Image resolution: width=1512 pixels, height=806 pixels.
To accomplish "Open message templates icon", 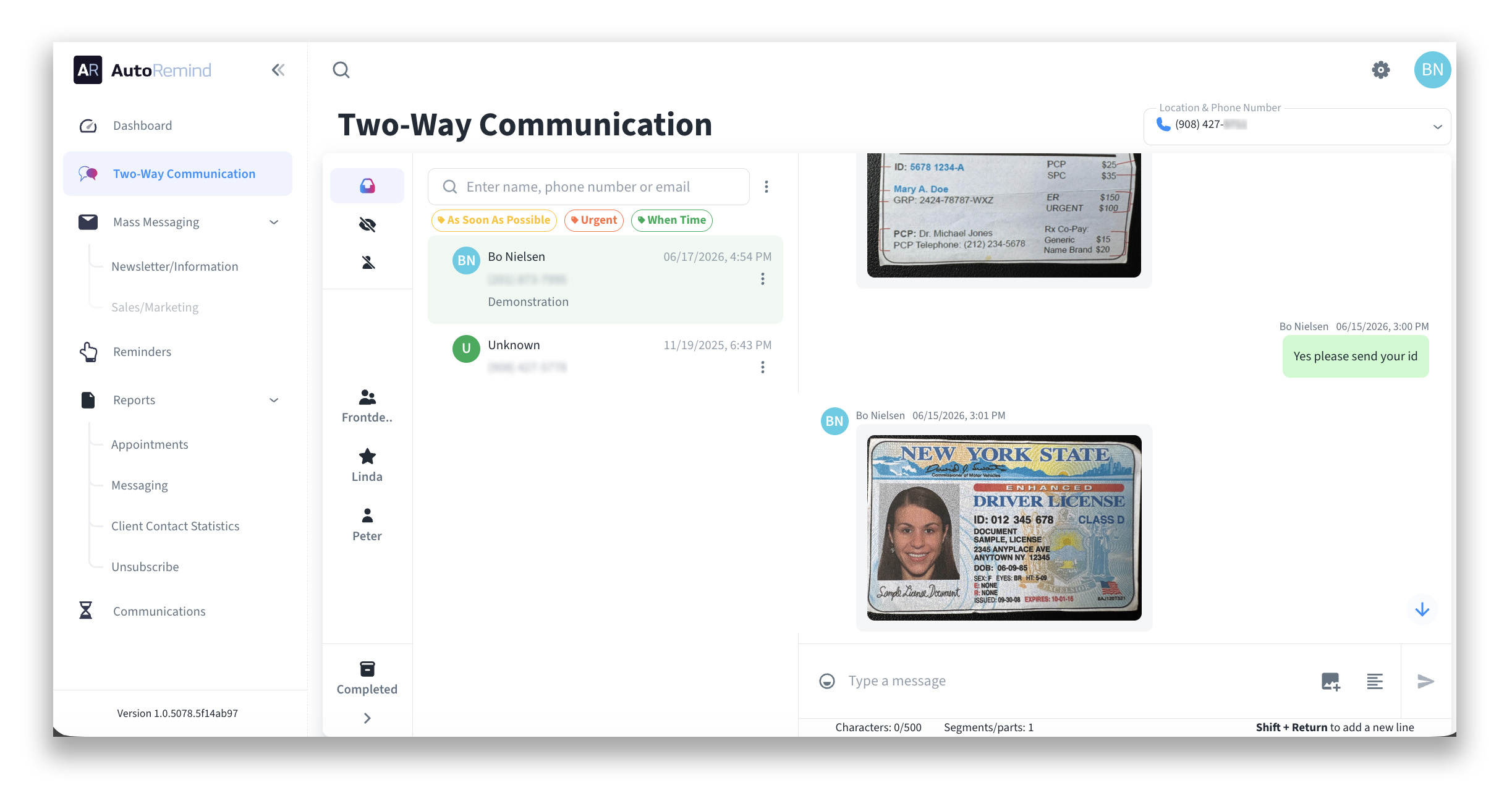I will click(x=1375, y=681).
